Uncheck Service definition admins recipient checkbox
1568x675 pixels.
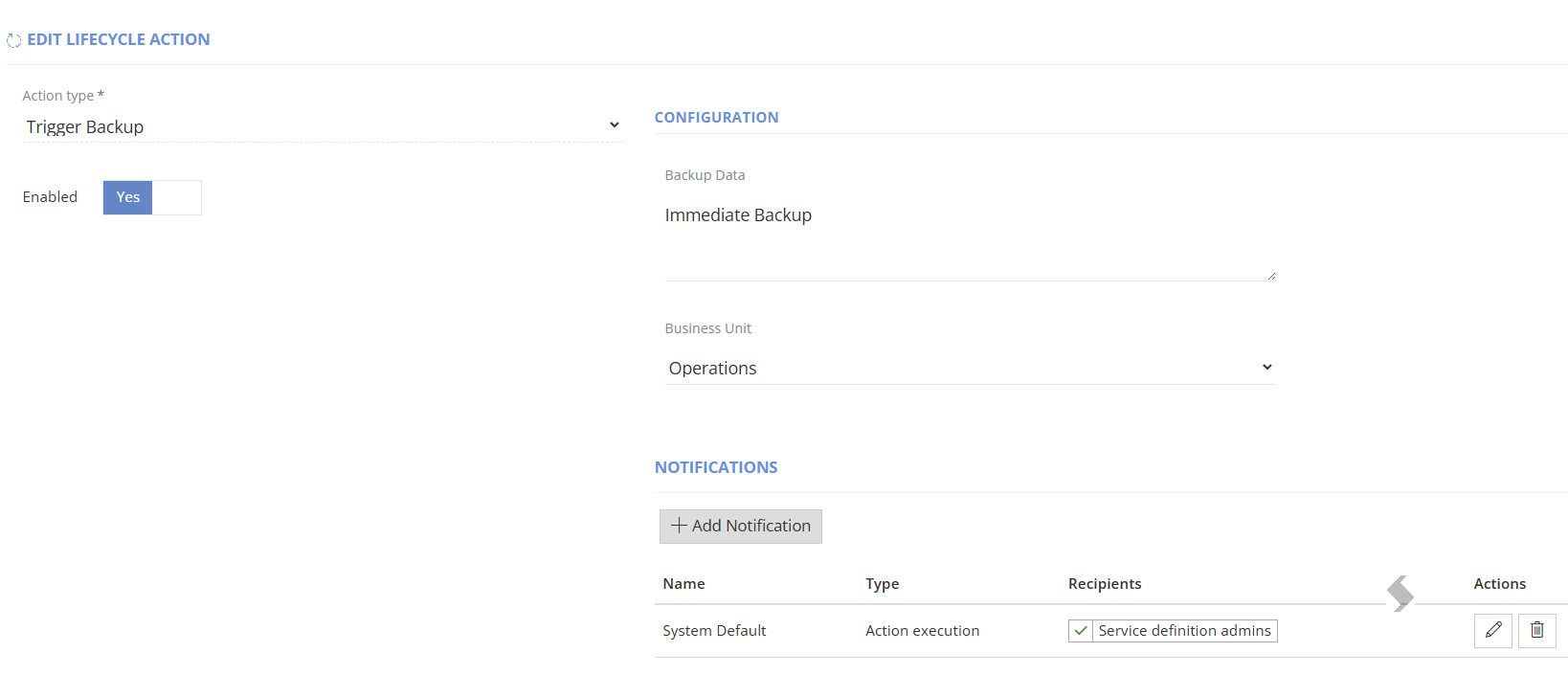pyautogui.click(x=1081, y=631)
